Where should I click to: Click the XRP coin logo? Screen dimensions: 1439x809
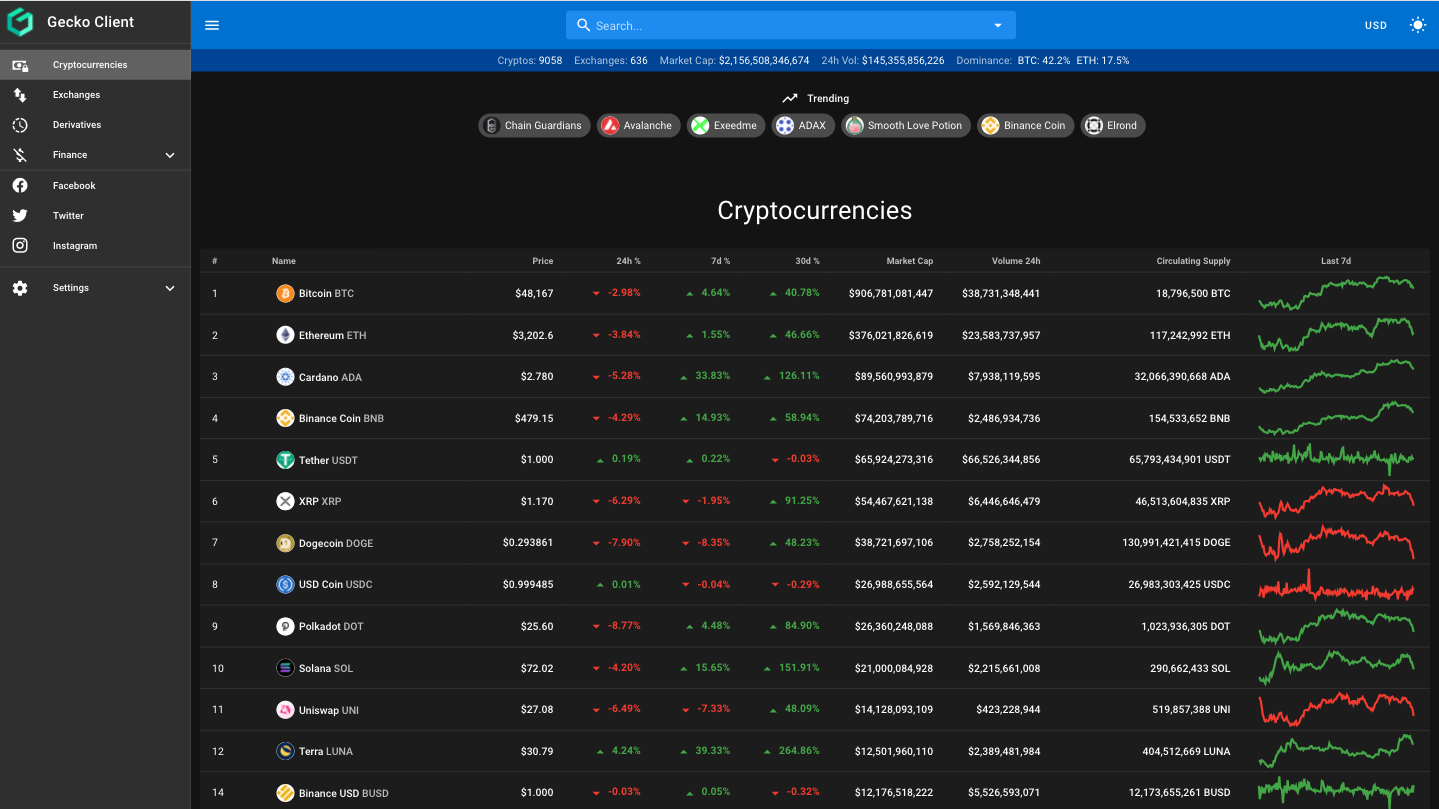click(285, 501)
